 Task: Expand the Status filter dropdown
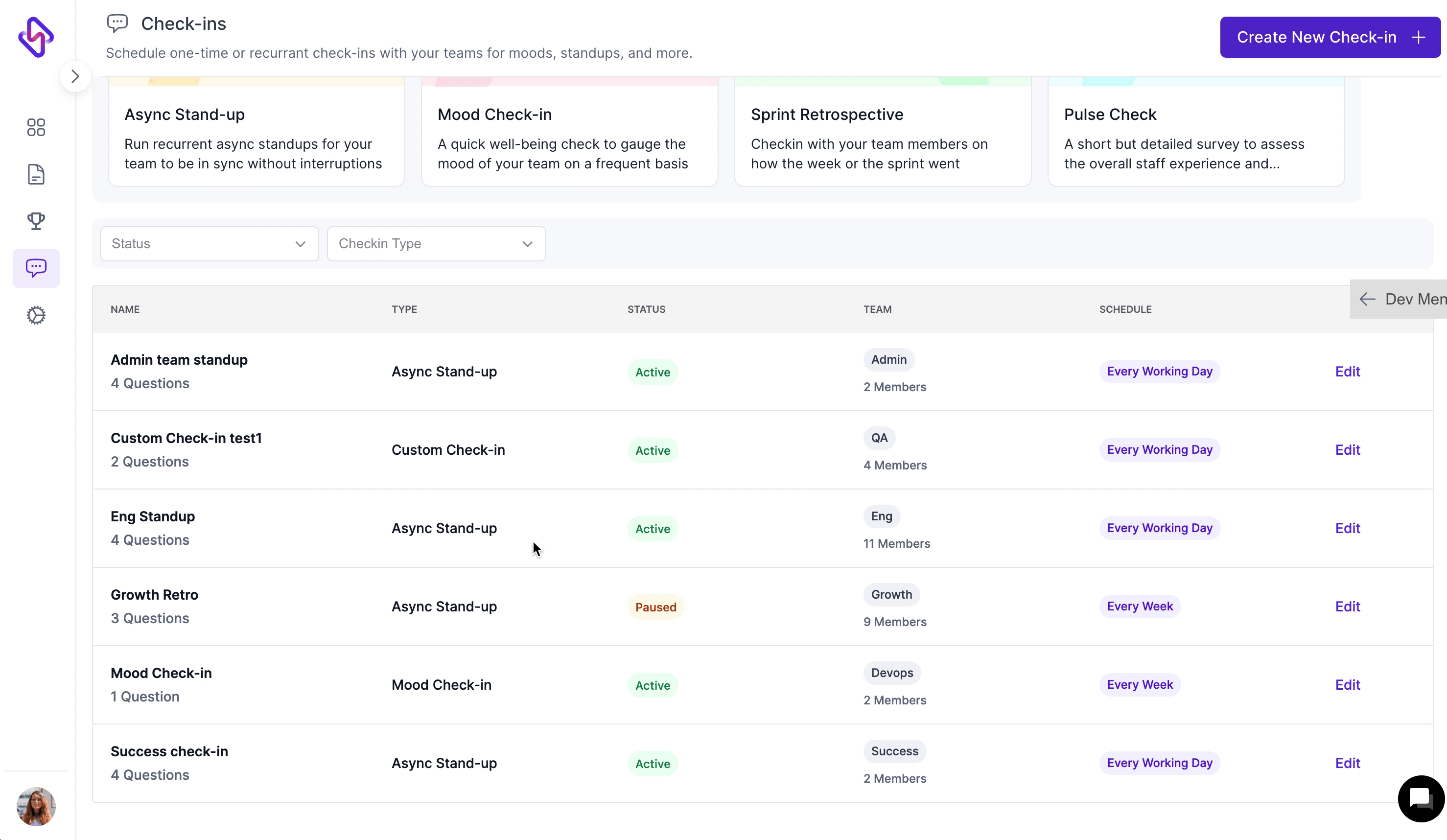point(208,243)
